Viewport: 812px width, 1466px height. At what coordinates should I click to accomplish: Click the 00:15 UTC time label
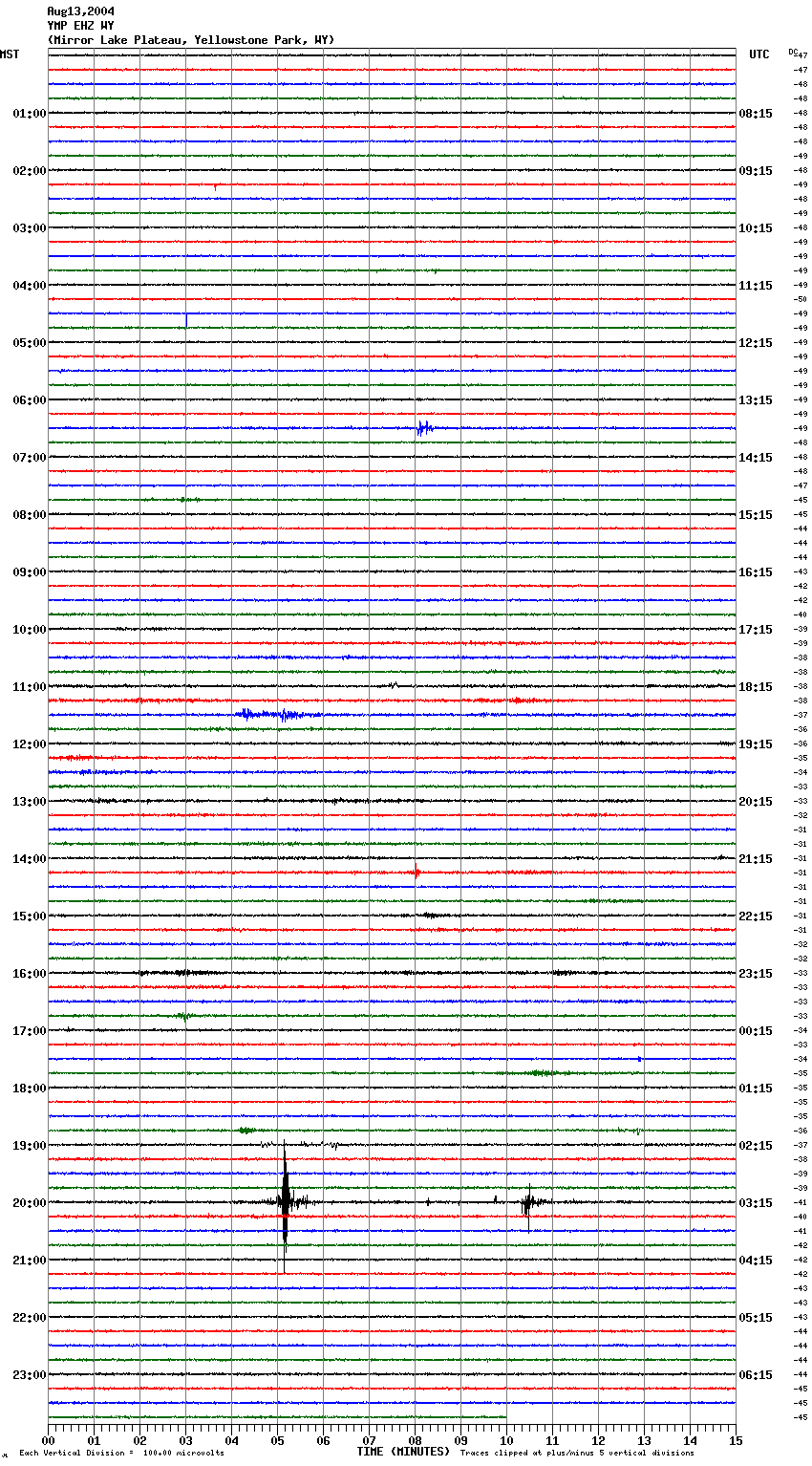756,1031
